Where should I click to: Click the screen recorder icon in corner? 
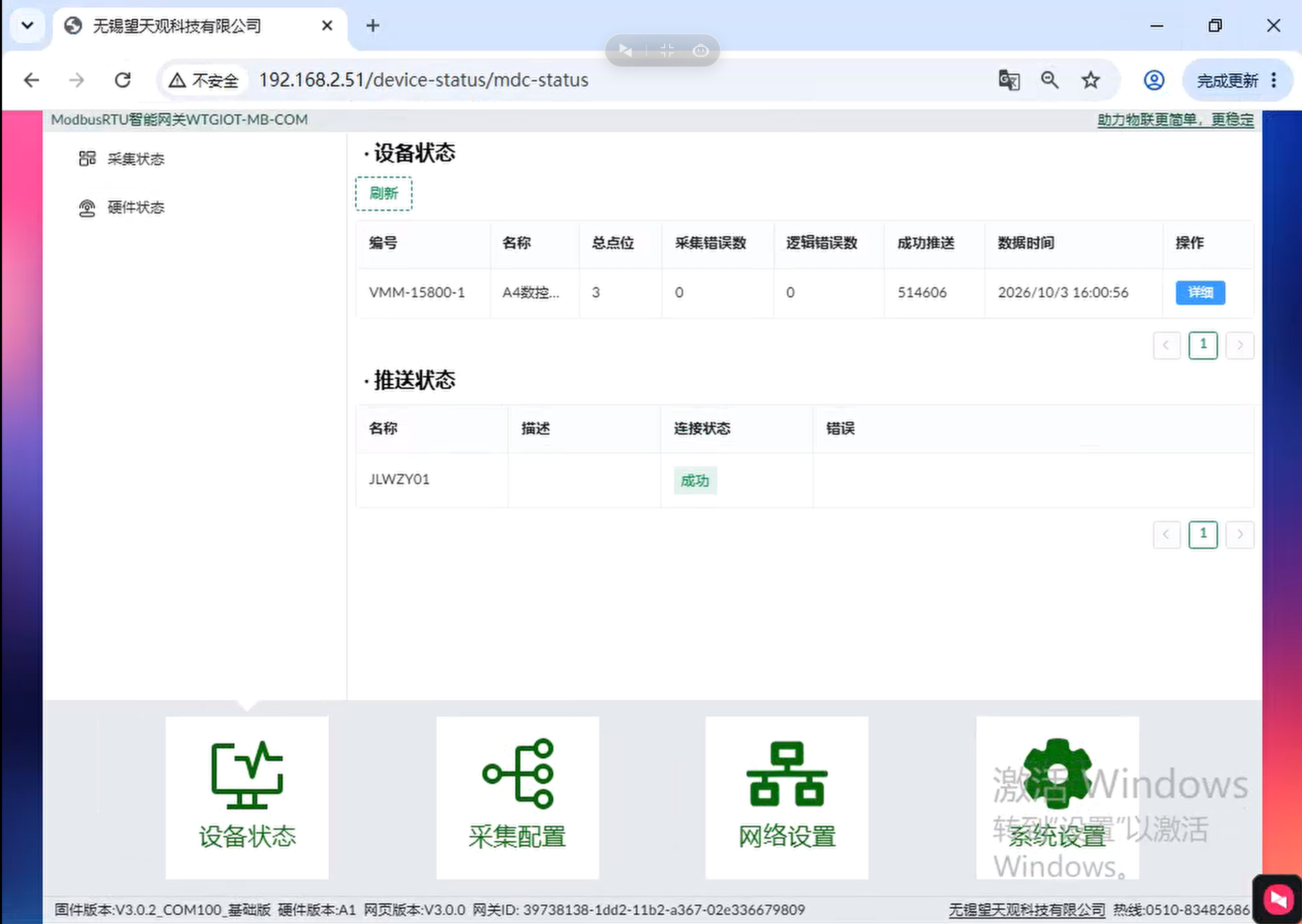point(1277,900)
